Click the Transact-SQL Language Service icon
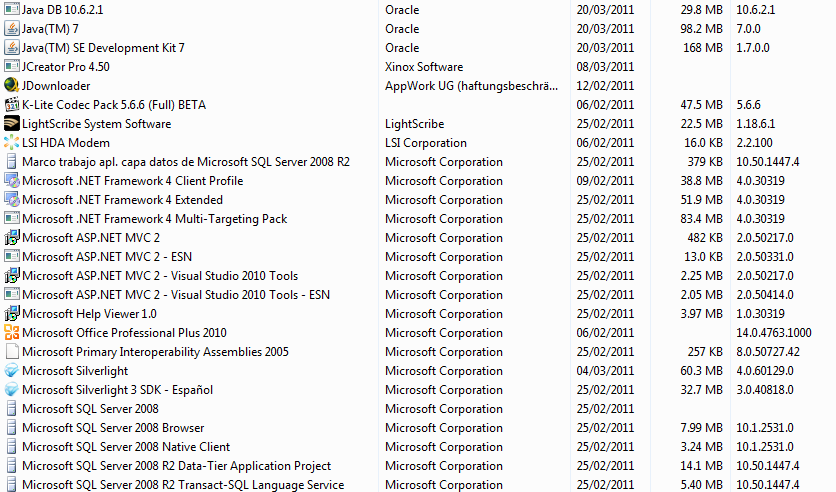 click(11, 485)
